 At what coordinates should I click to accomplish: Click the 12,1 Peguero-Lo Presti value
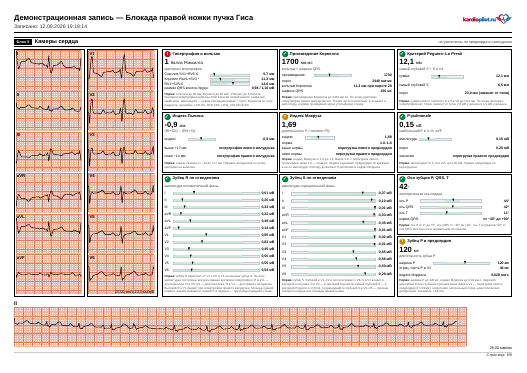[x=406, y=61]
